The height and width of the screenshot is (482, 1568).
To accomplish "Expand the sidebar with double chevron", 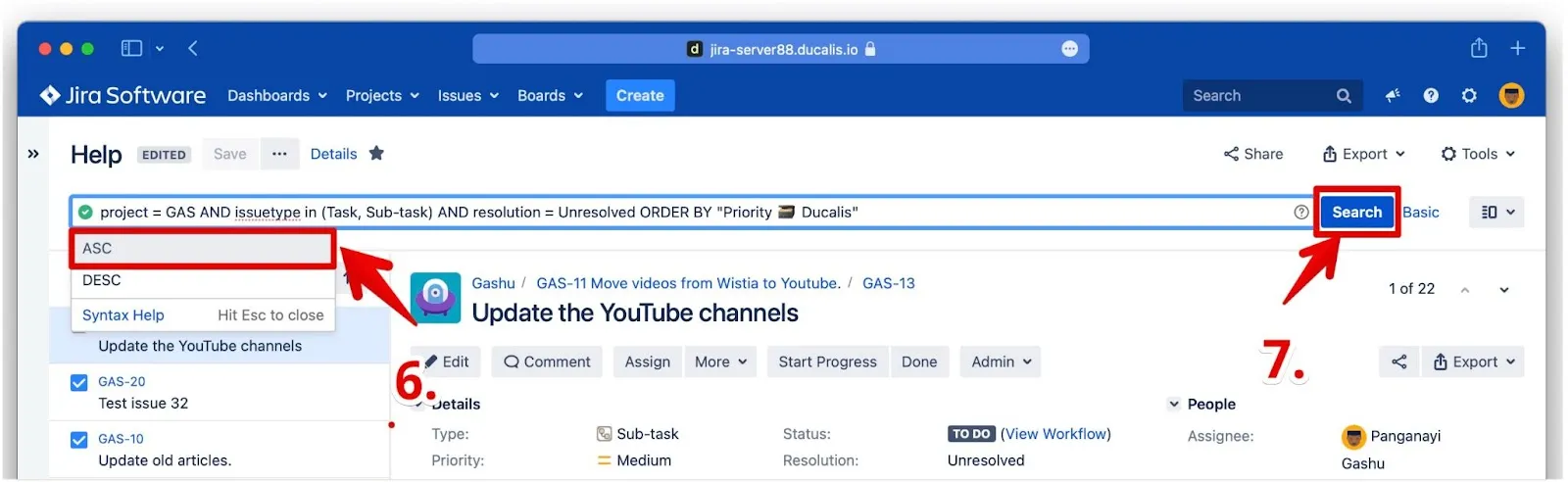I will pyautogui.click(x=33, y=154).
